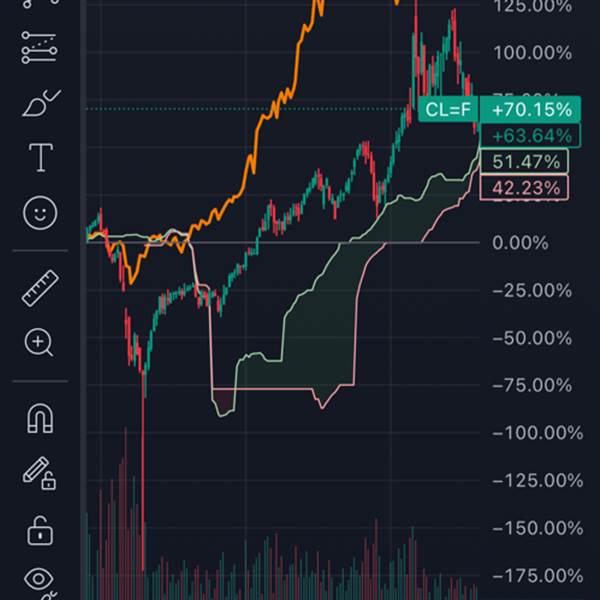Toggle lock all drawings padlock

(x=39, y=529)
